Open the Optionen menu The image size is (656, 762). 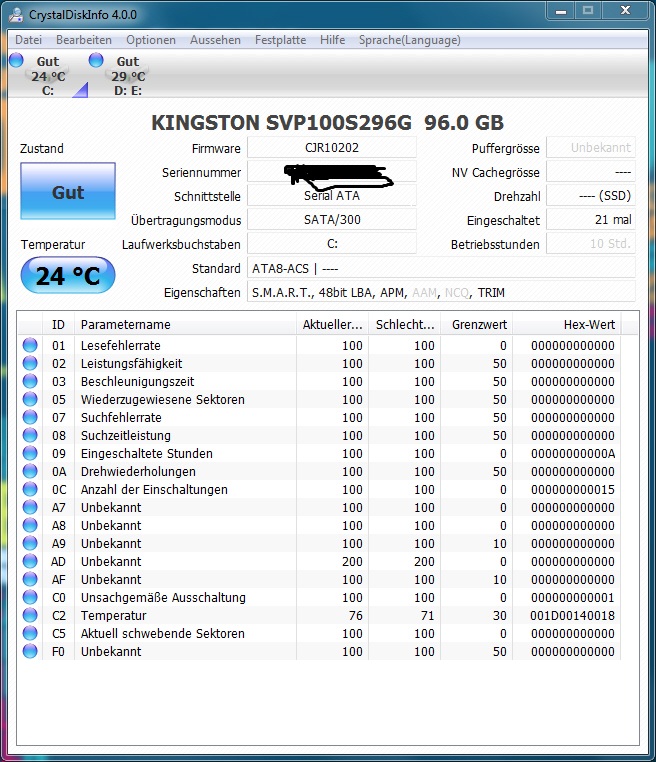[x=151, y=40]
